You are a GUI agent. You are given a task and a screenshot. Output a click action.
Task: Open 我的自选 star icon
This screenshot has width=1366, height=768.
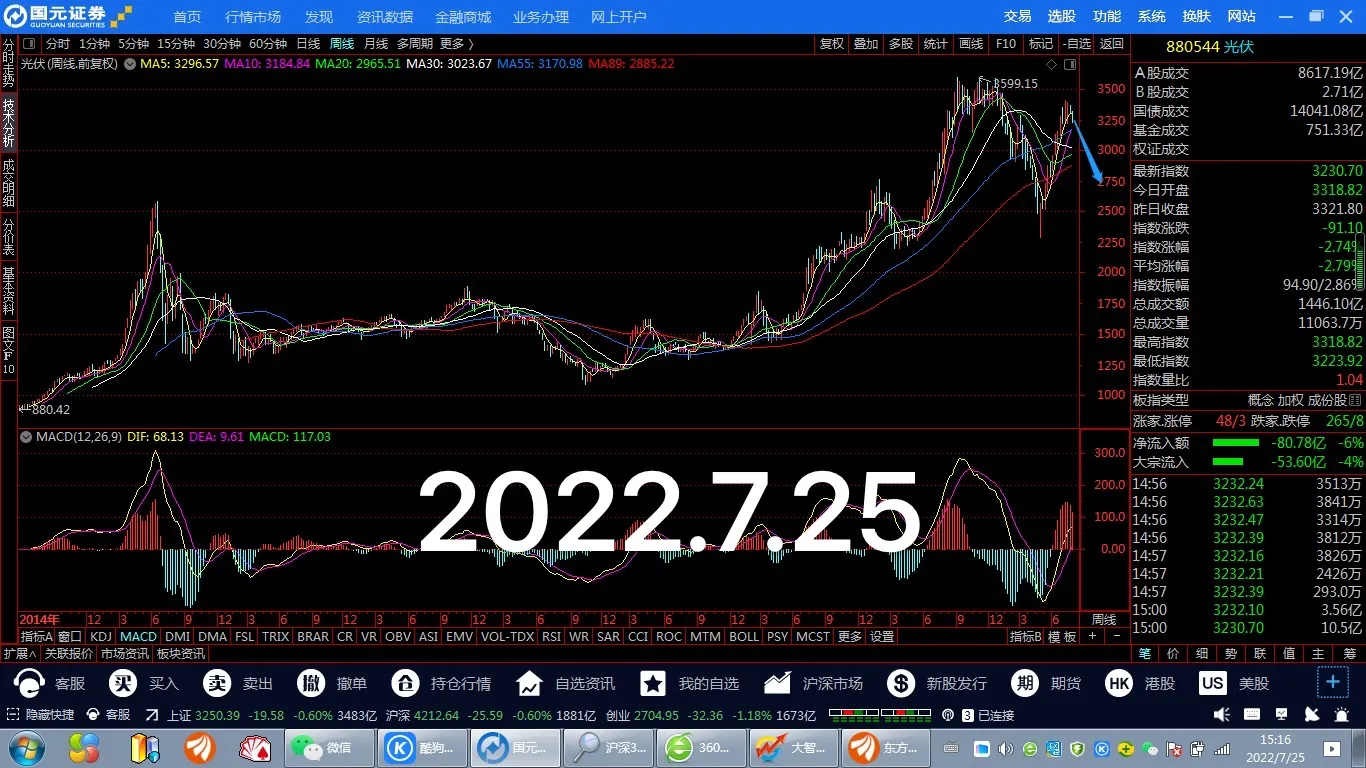pos(653,684)
